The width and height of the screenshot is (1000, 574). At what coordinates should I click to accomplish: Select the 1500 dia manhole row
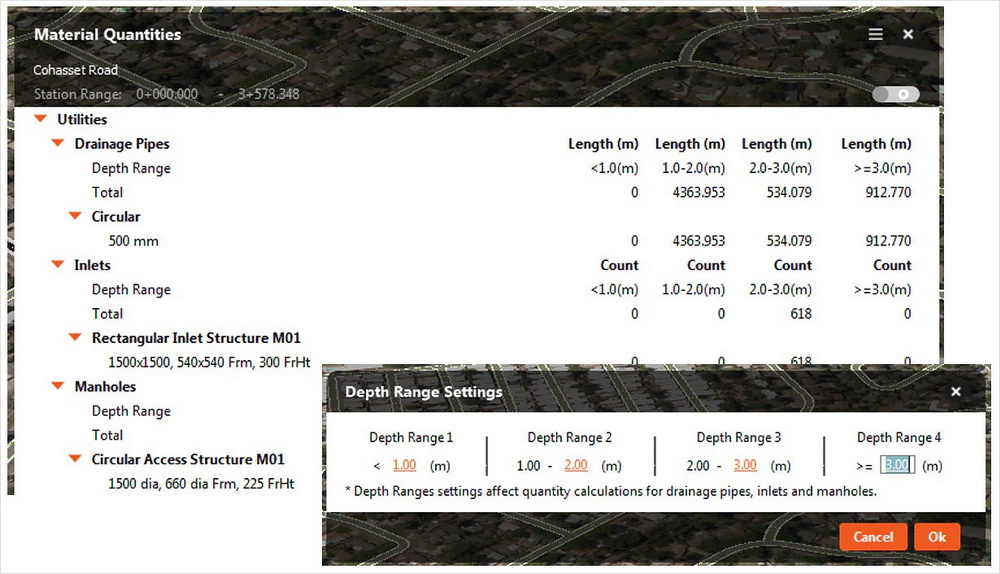pos(201,484)
